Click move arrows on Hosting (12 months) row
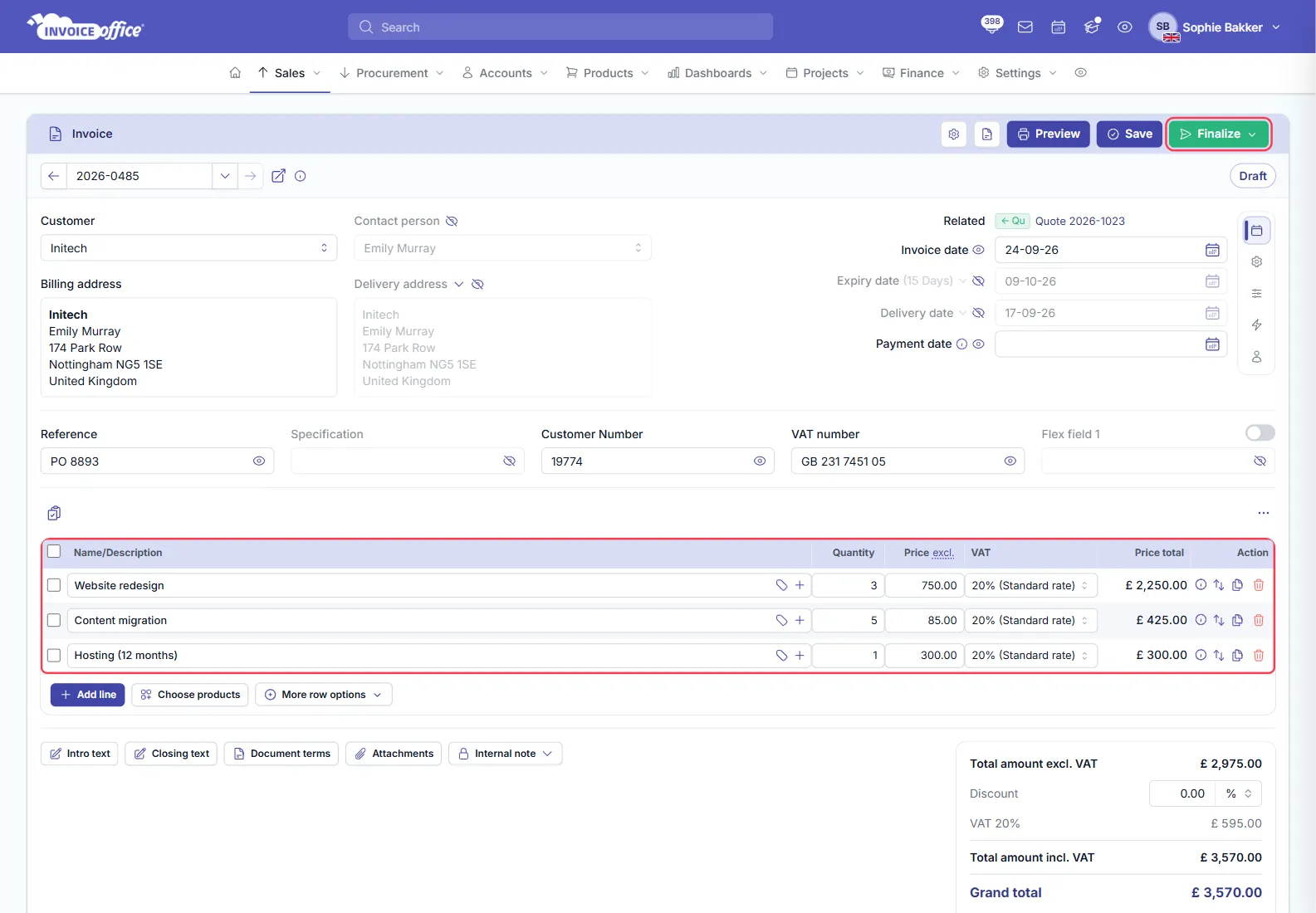Screen dimensions: 1316x913 (1219, 655)
